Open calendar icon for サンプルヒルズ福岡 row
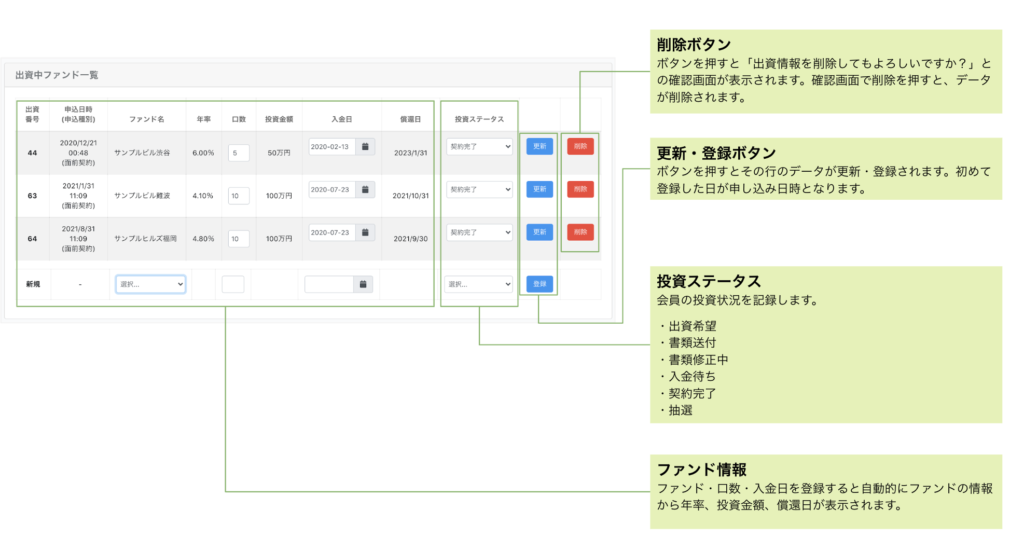The width and height of the screenshot is (1024, 551). point(365,232)
